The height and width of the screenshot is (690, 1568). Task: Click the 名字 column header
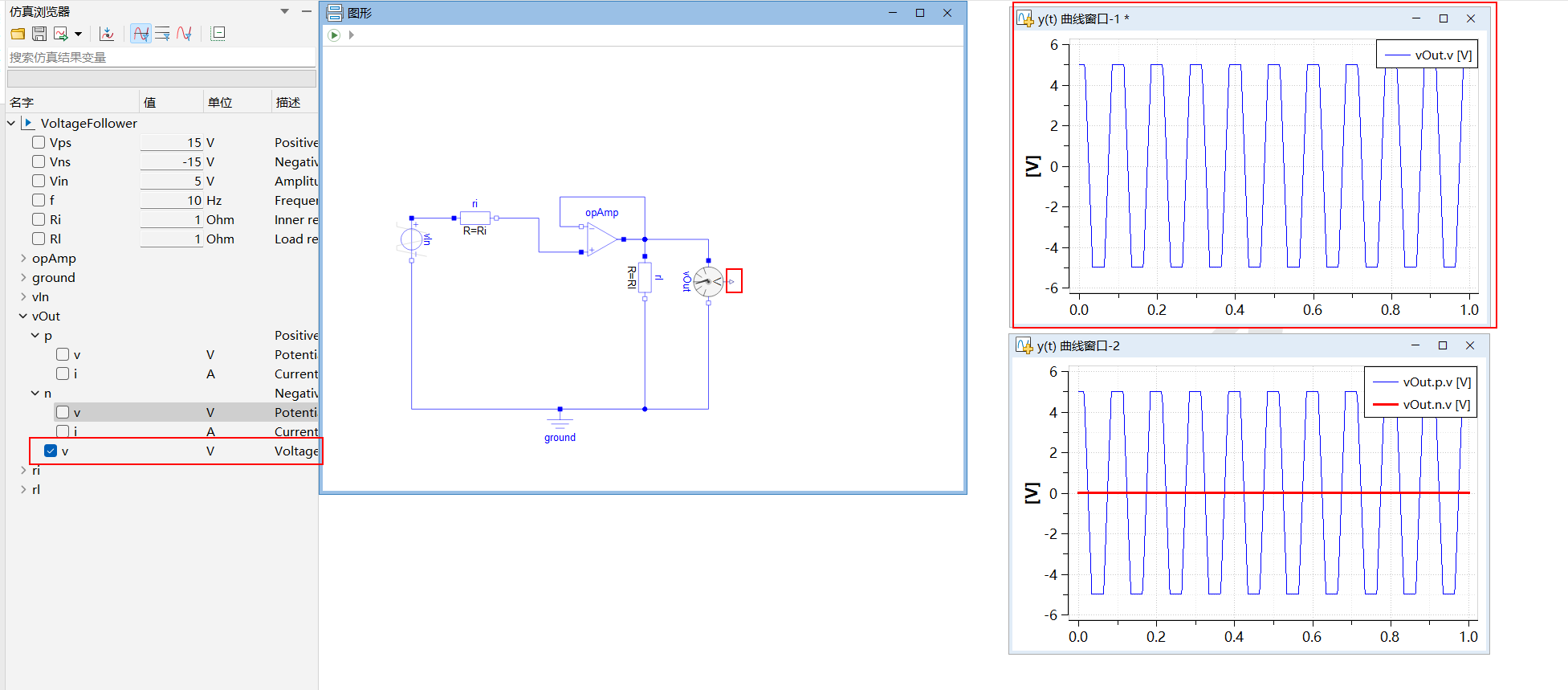22,102
